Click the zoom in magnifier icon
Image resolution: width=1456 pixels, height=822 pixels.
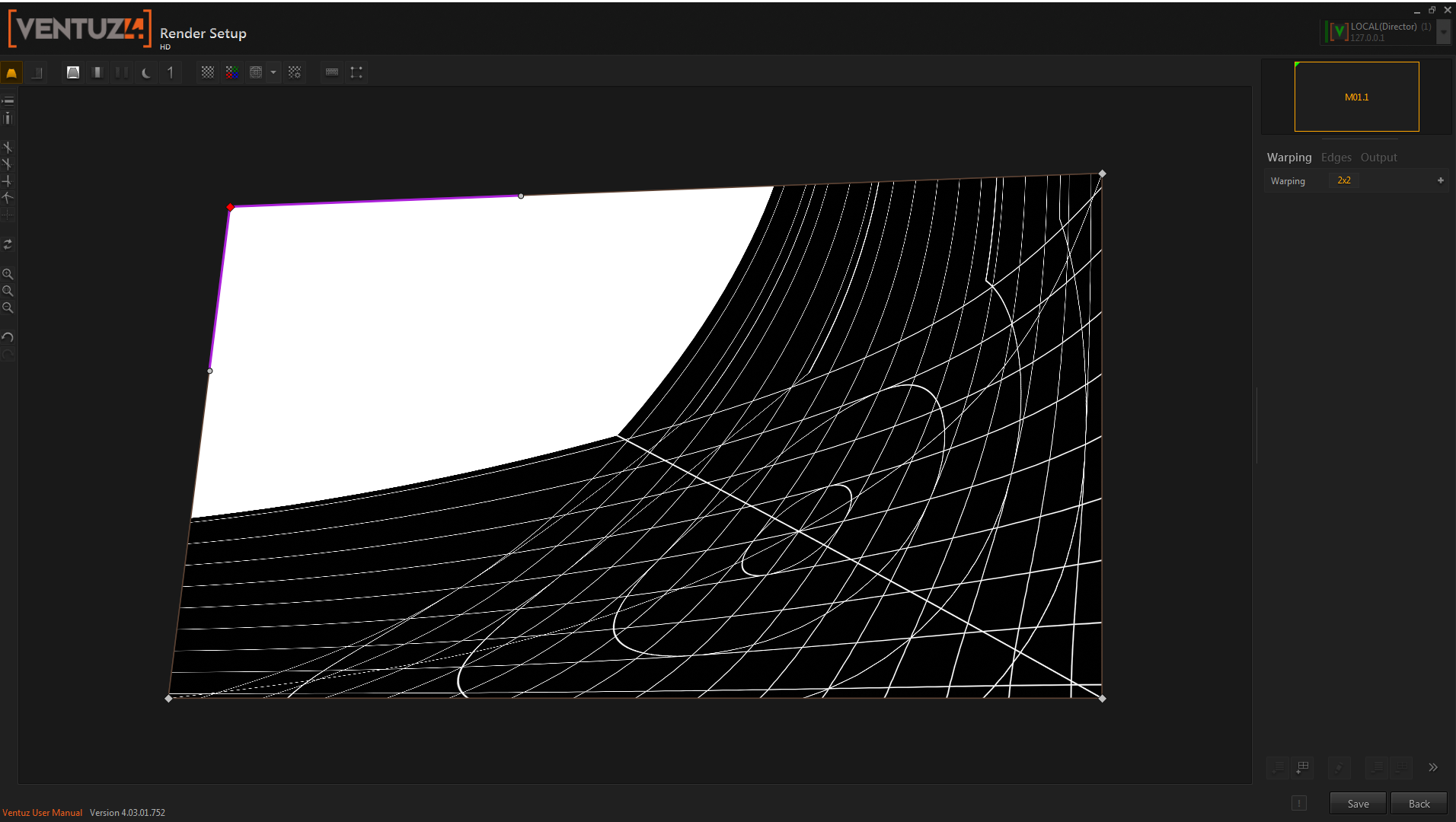8,274
